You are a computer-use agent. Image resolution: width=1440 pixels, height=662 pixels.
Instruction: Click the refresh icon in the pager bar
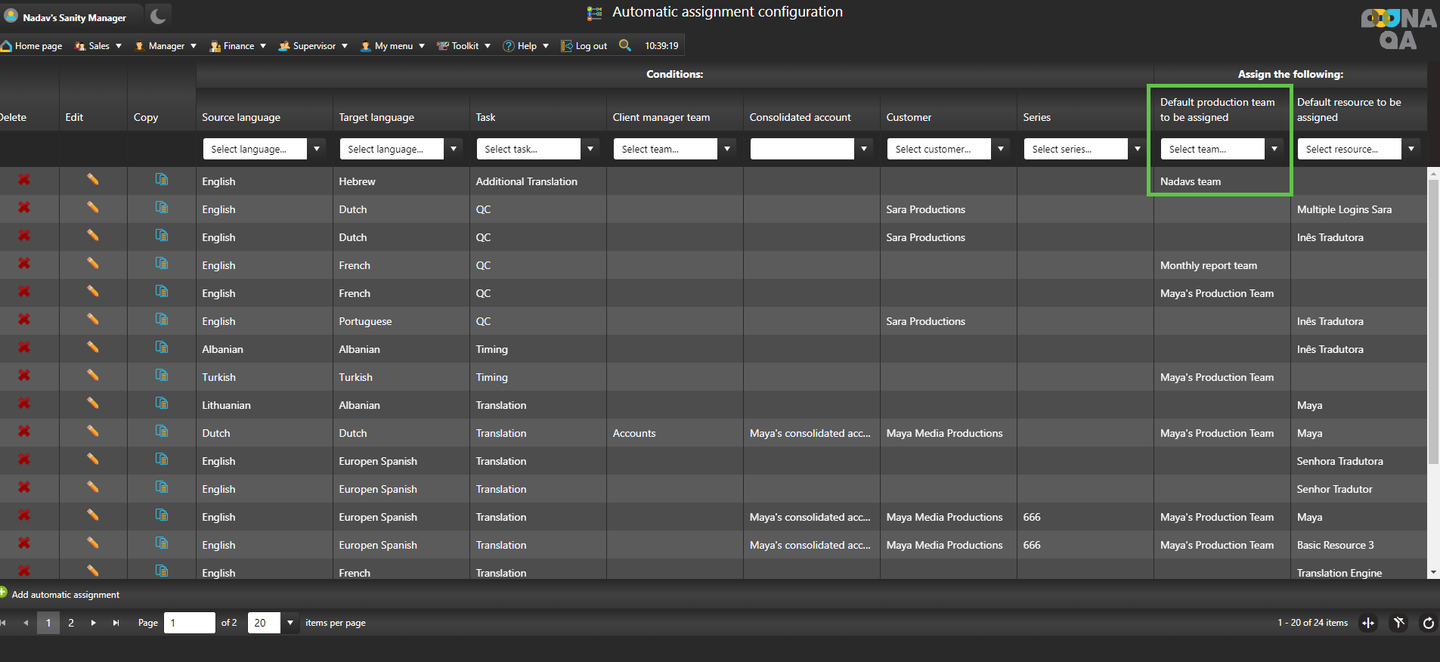pos(1428,623)
